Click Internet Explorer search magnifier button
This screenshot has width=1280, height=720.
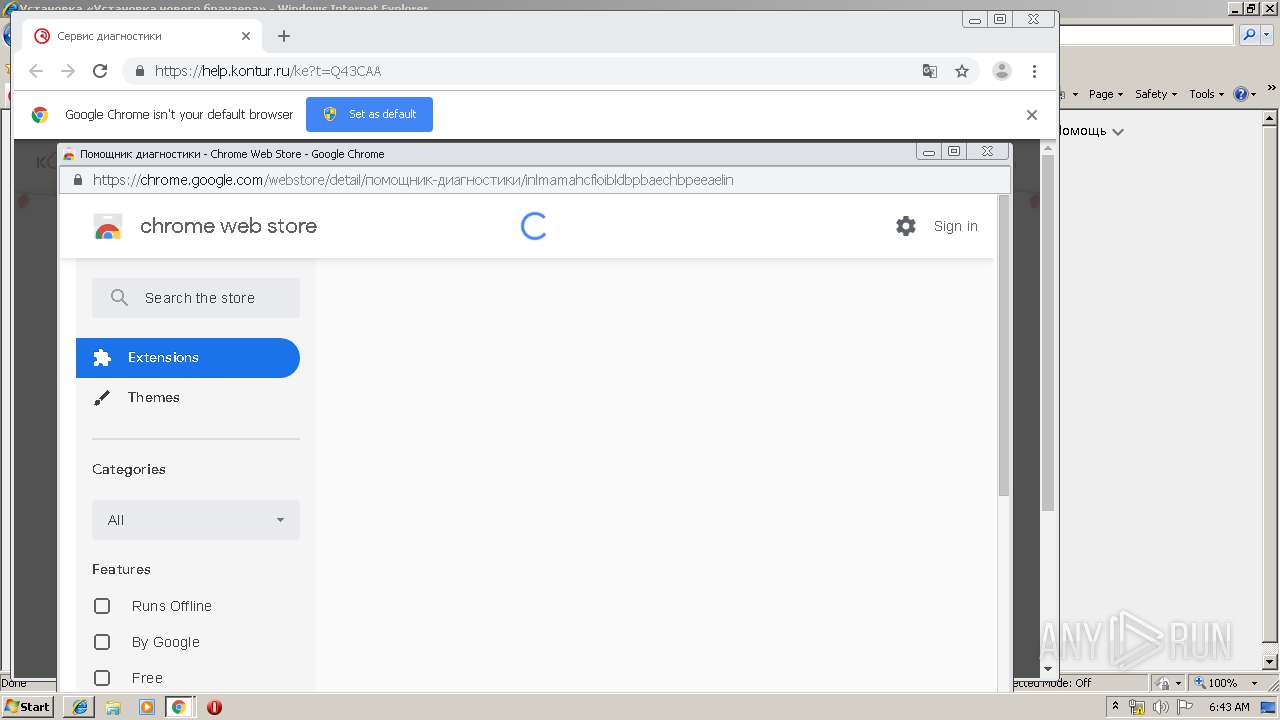[1249, 35]
